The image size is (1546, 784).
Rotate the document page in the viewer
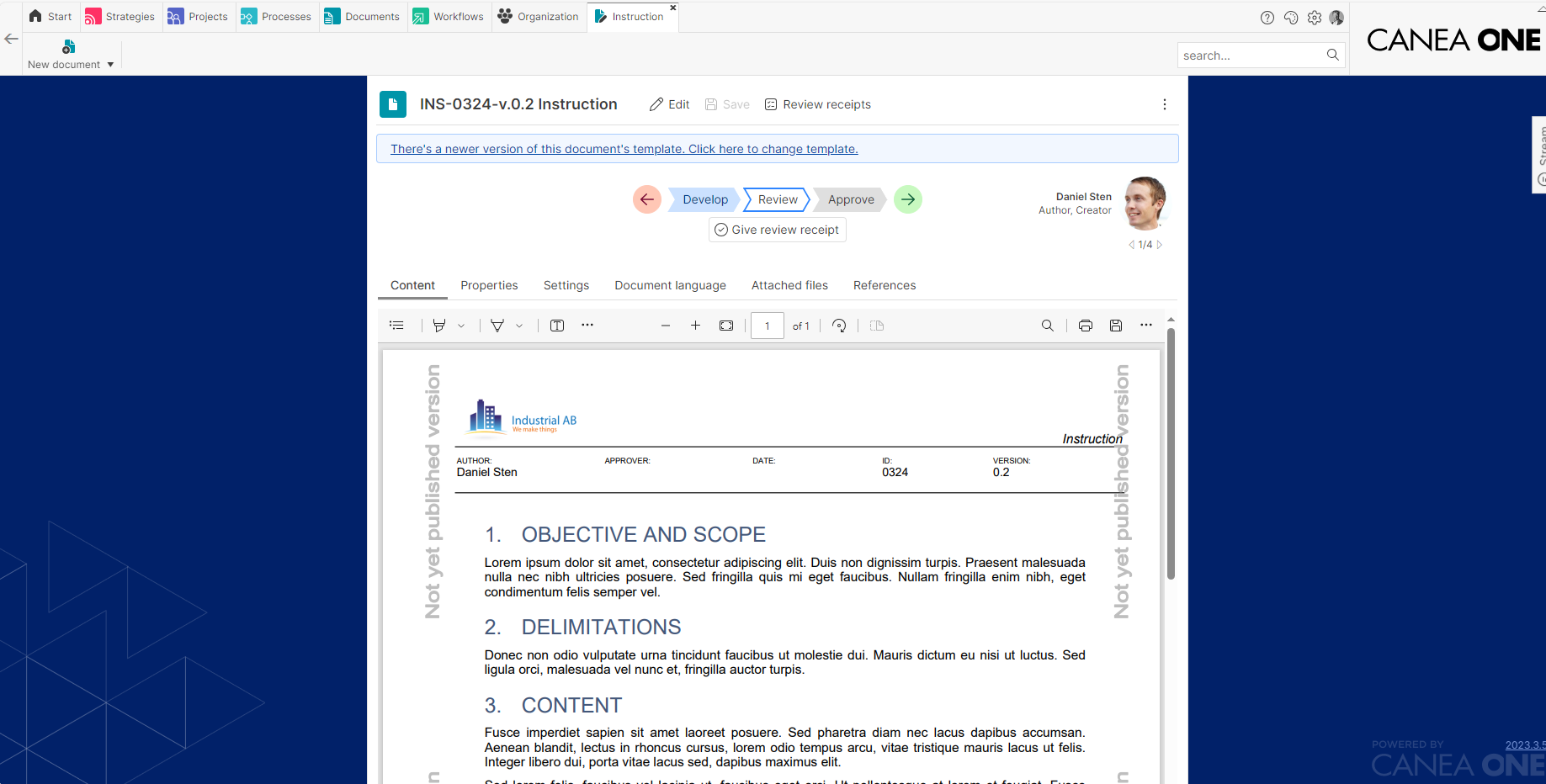tap(839, 326)
